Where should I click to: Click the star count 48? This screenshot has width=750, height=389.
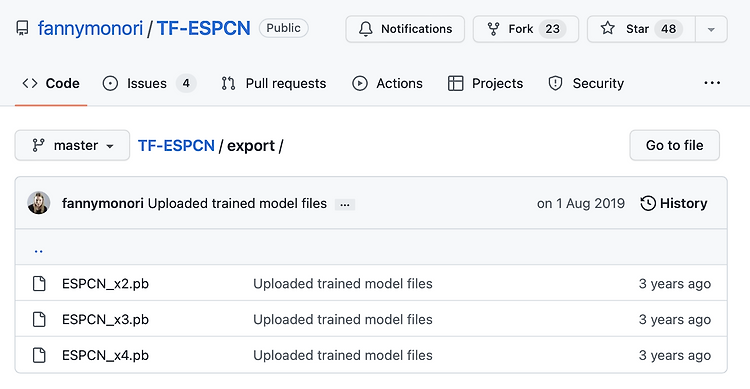click(668, 29)
